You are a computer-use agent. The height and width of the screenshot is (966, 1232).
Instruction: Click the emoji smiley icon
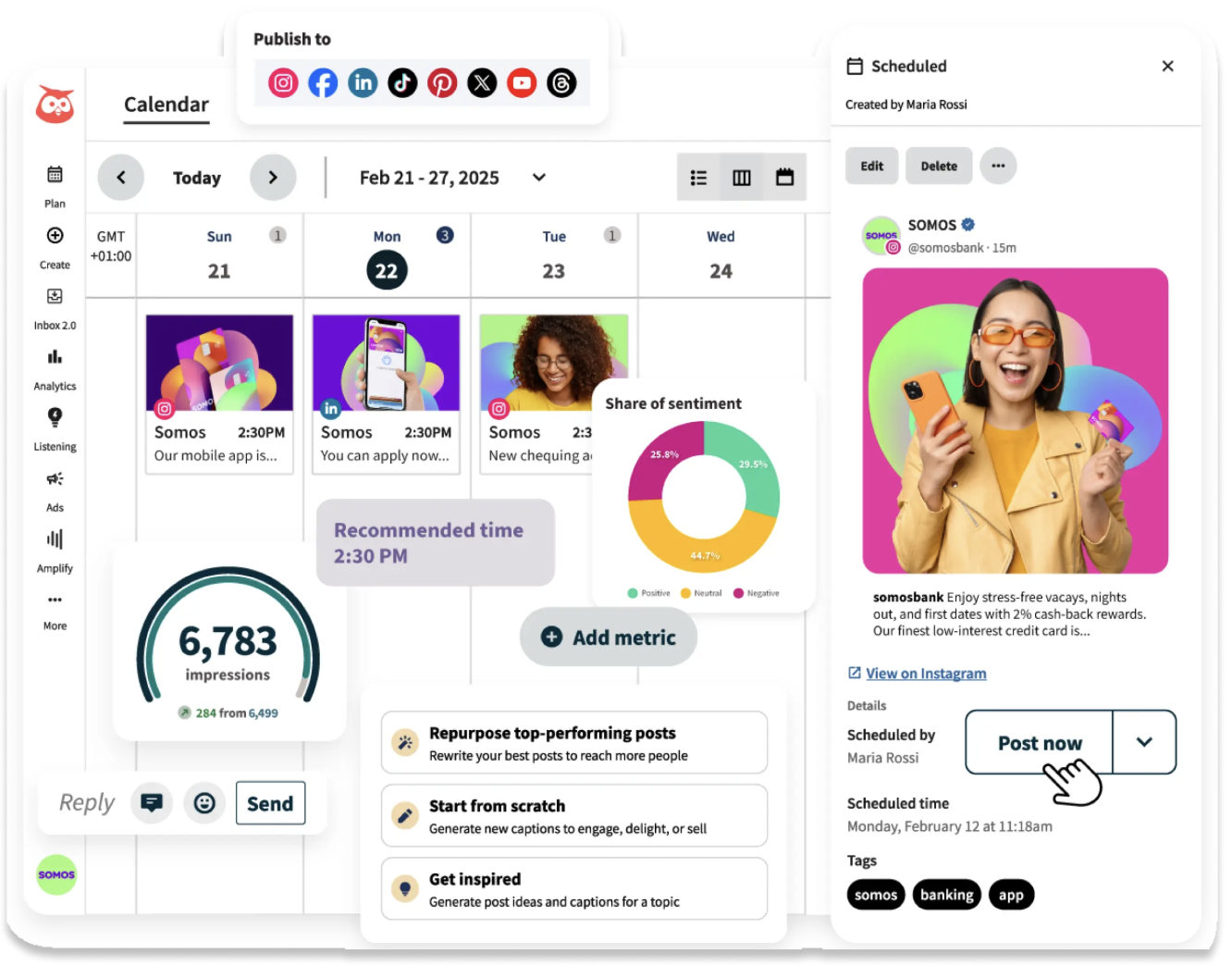tap(204, 803)
